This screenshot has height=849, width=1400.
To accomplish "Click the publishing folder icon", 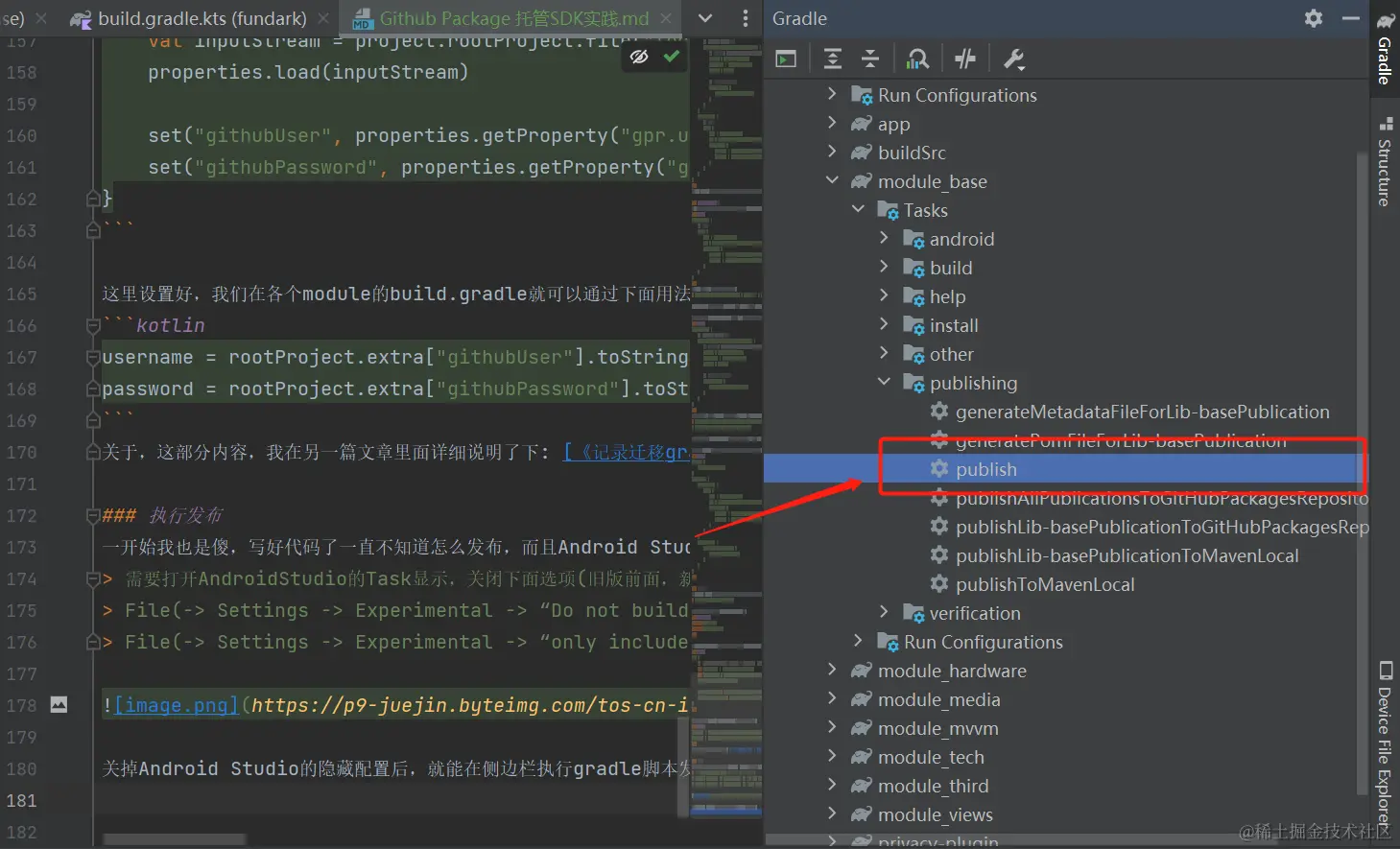I will tap(914, 383).
